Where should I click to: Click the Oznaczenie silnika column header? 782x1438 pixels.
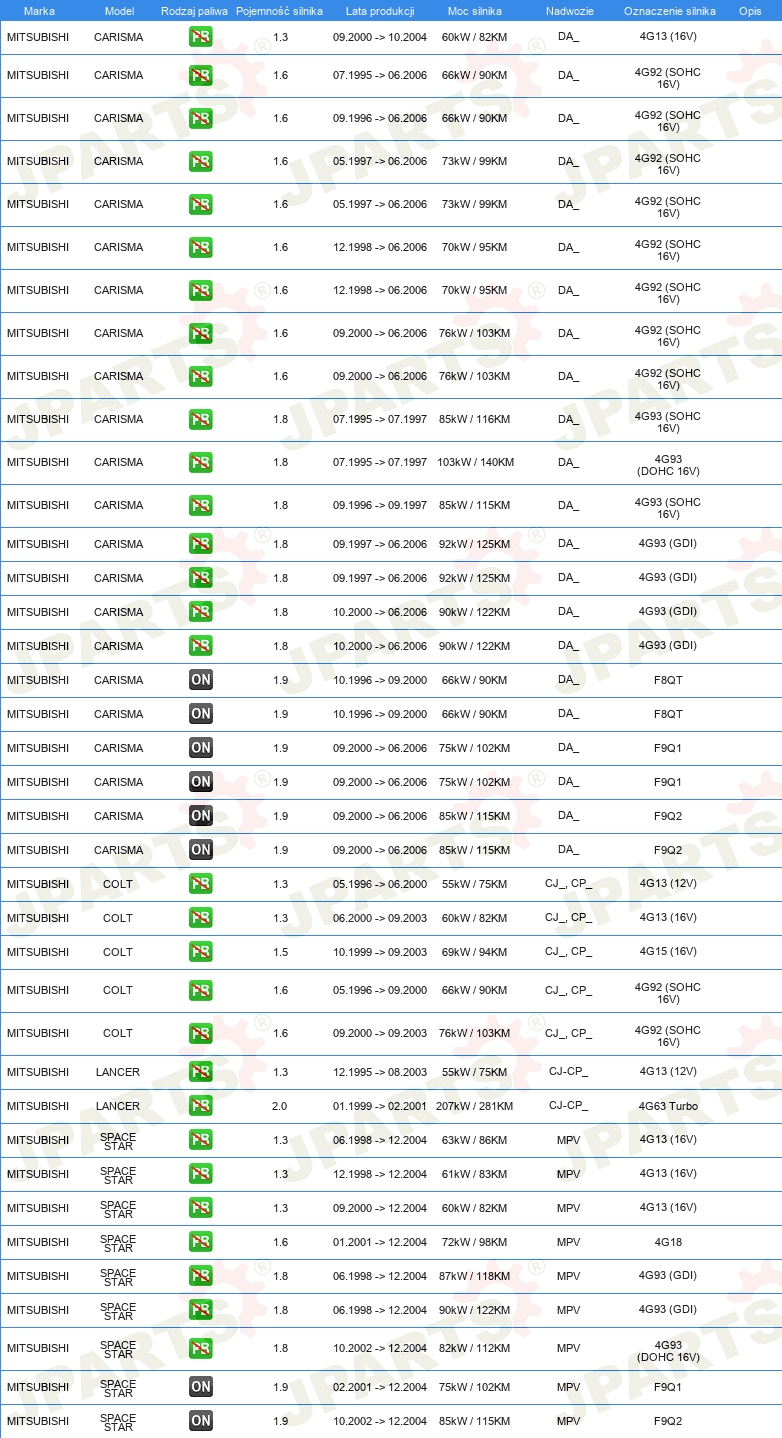click(669, 12)
